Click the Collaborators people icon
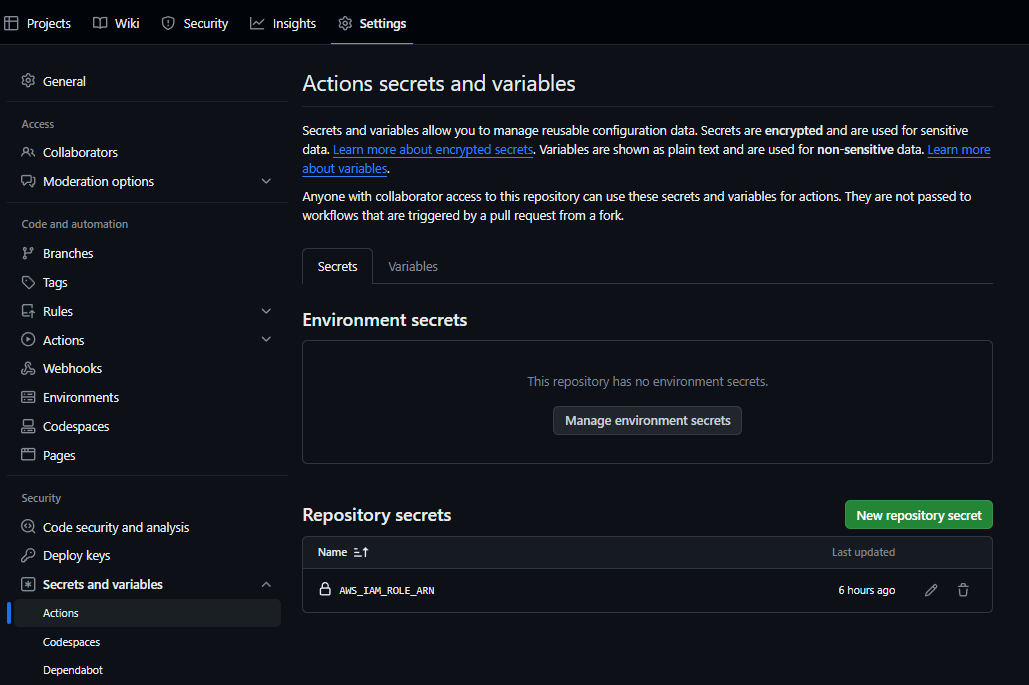The image size is (1029, 685). coord(28,152)
